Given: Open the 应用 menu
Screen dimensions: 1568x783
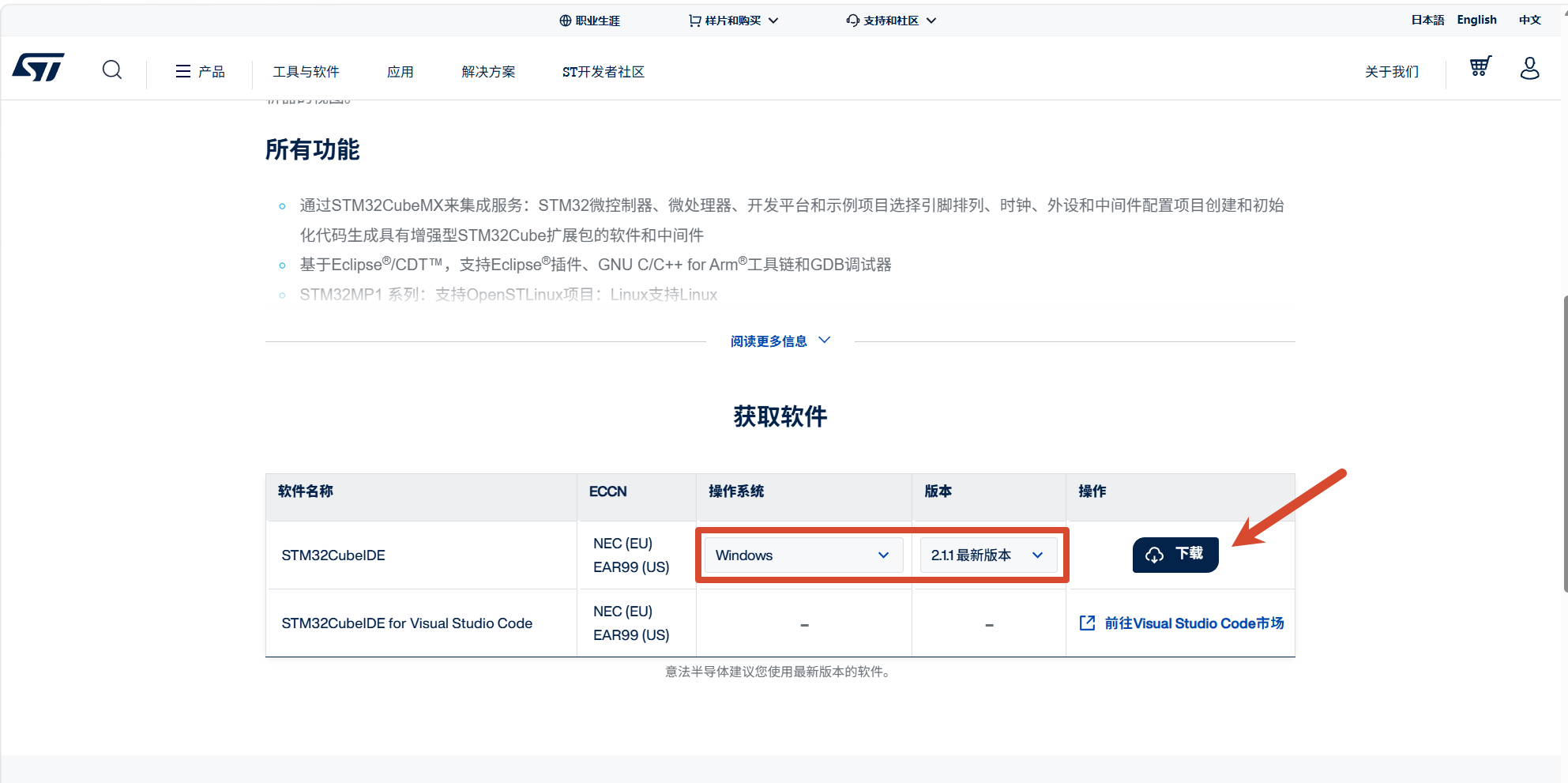Looking at the screenshot, I should (x=400, y=71).
